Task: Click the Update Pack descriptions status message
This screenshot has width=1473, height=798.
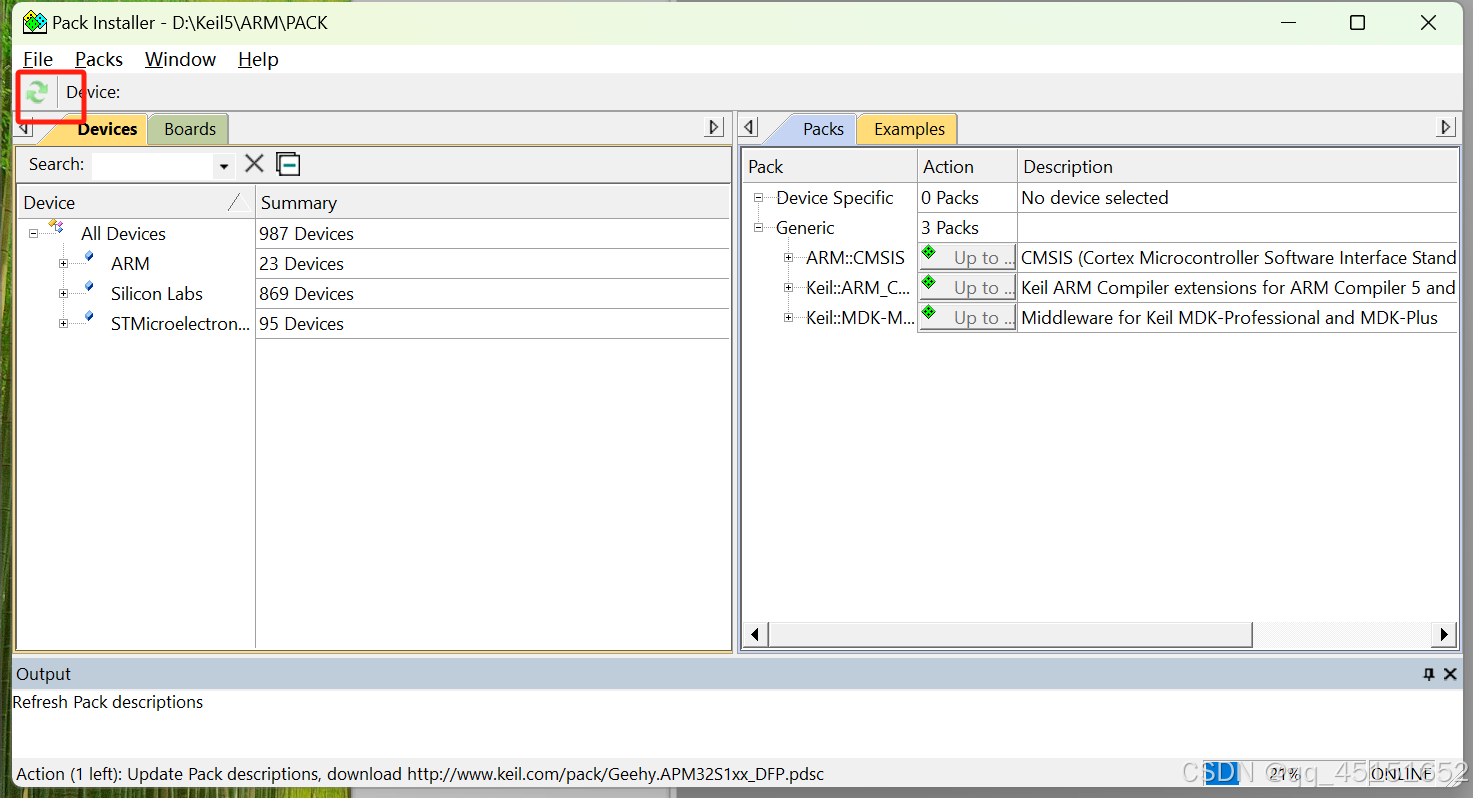Action: click(420, 774)
